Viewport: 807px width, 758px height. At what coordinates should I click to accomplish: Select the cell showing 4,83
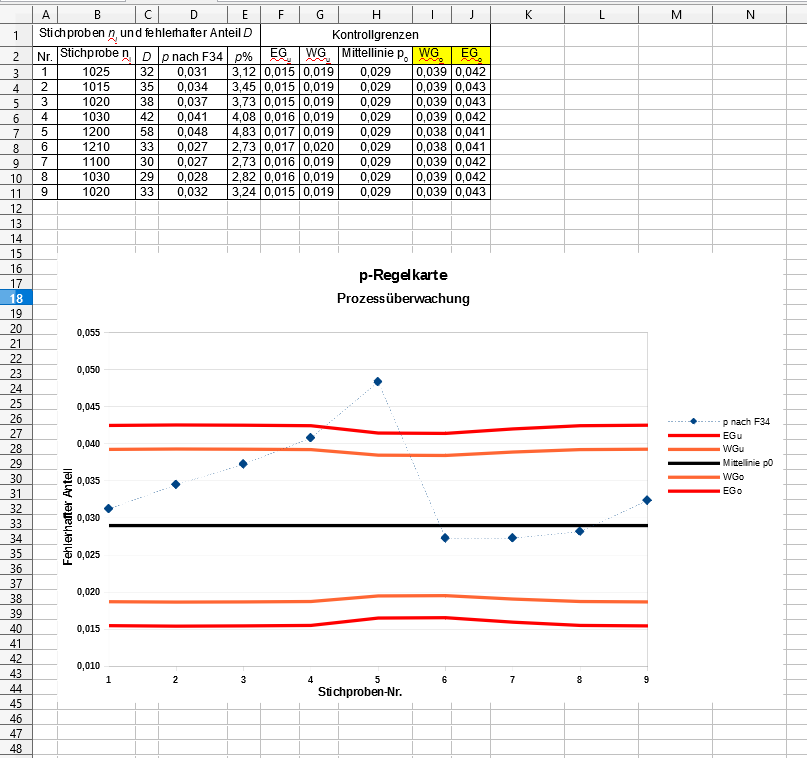tap(242, 132)
